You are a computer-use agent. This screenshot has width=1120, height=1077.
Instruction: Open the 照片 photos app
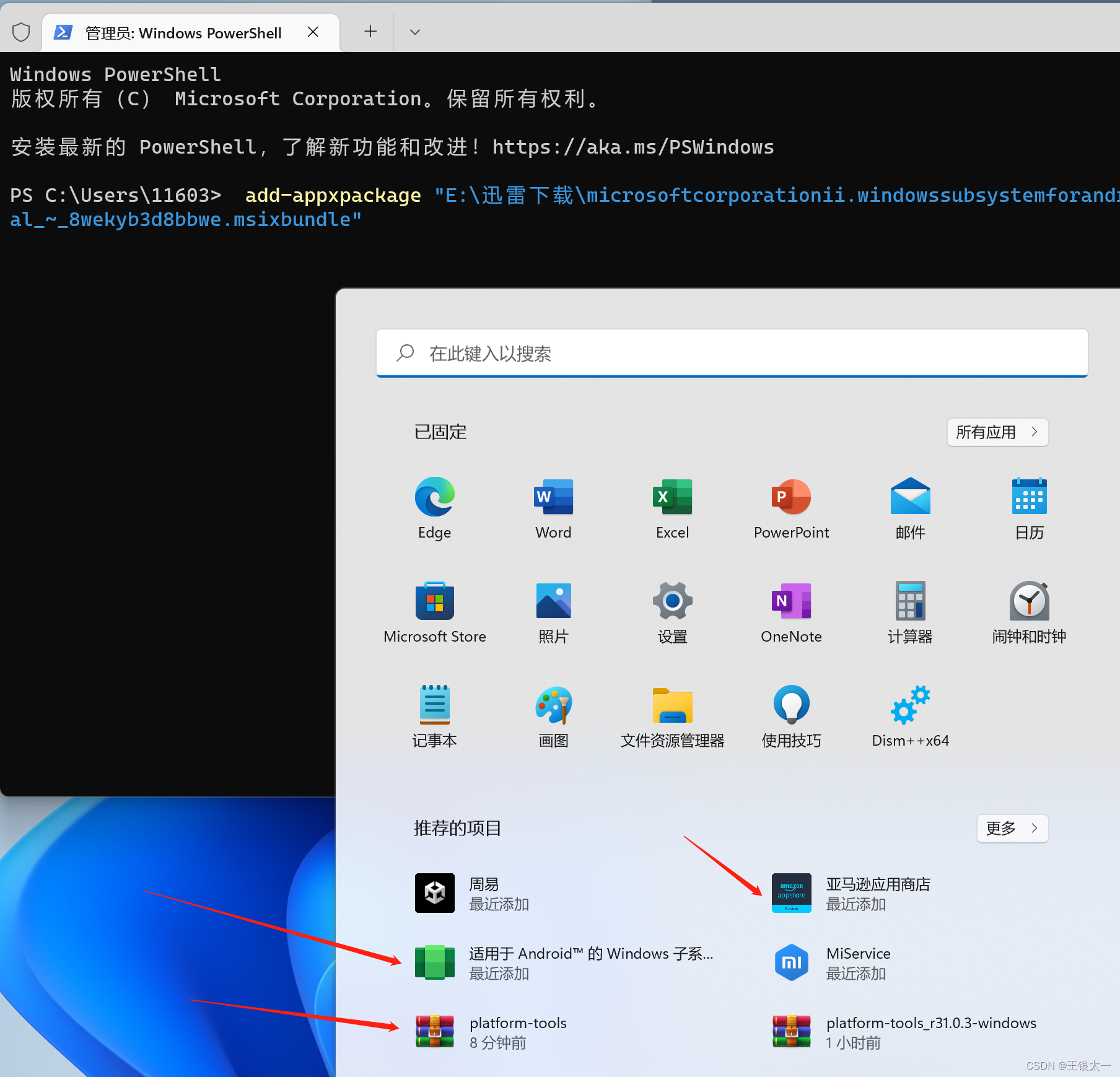coord(553,612)
